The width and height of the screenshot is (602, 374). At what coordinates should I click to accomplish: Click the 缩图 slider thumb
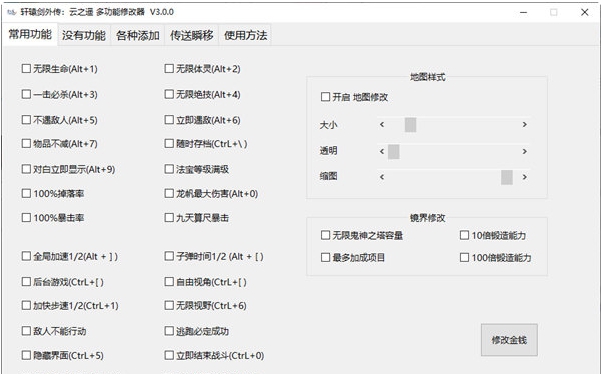point(507,177)
